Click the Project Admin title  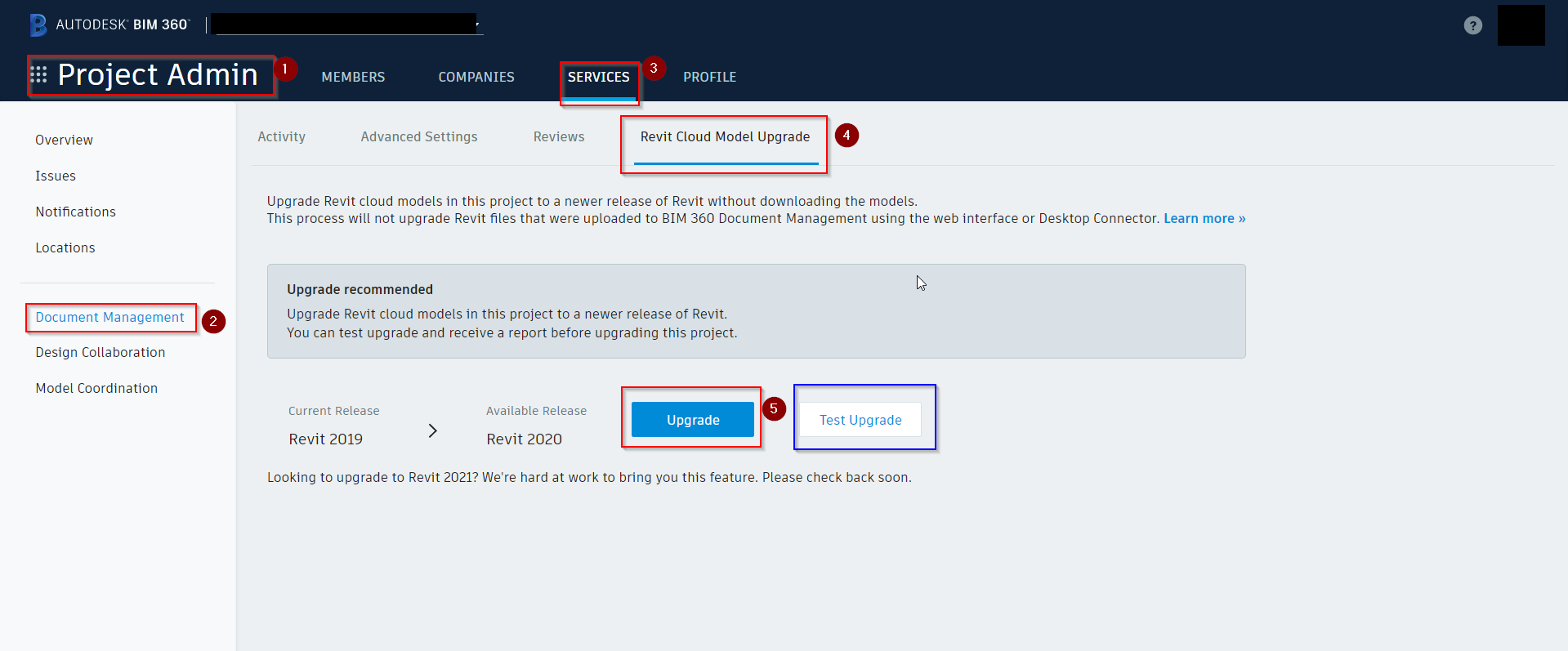tap(158, 75)
